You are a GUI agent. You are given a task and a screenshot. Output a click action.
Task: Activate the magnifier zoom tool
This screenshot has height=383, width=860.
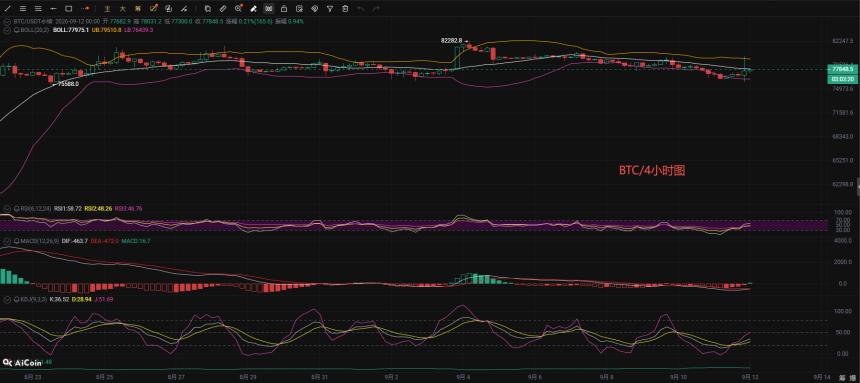coord(238,9)
